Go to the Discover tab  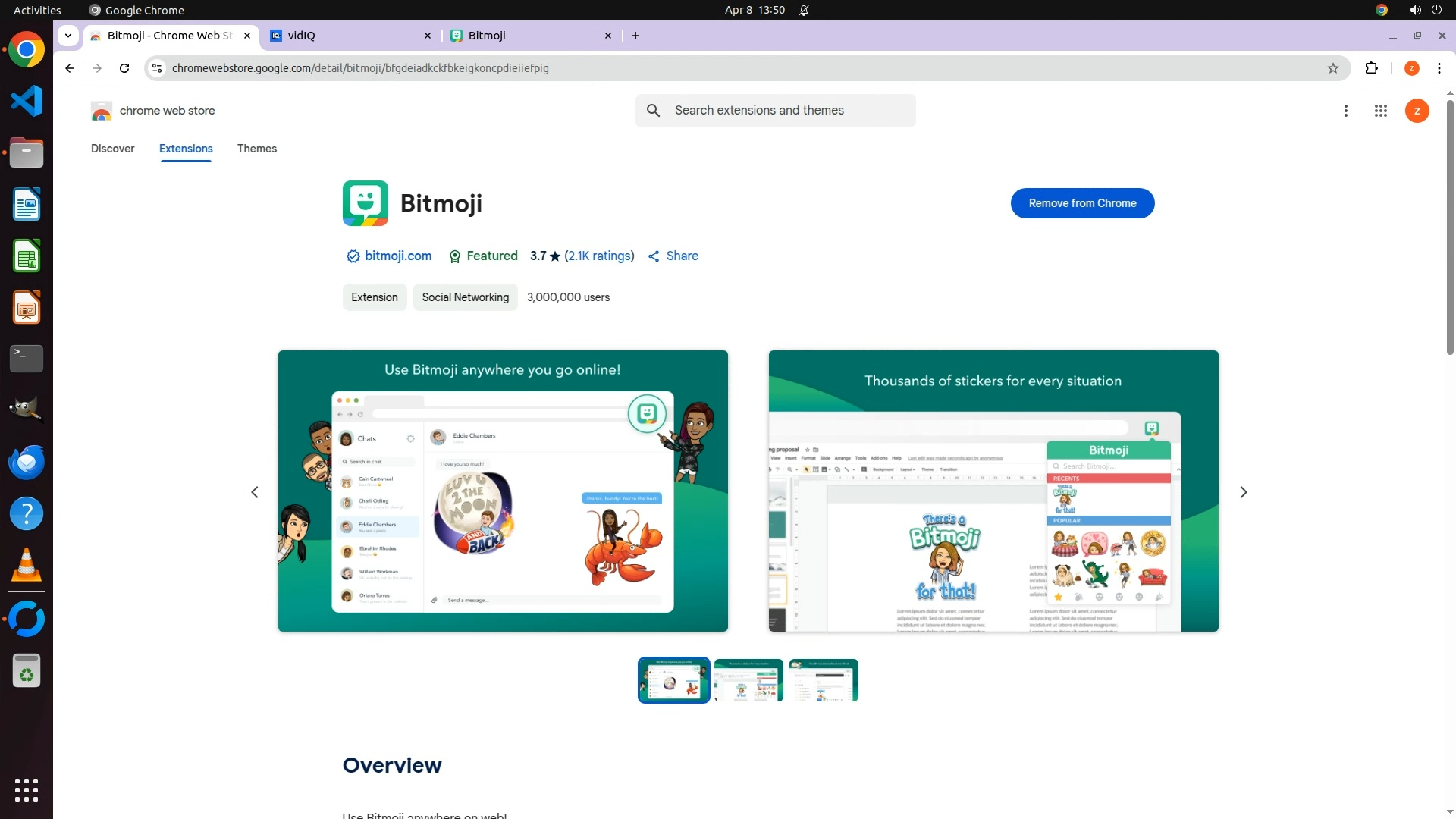tap(112, 149)
